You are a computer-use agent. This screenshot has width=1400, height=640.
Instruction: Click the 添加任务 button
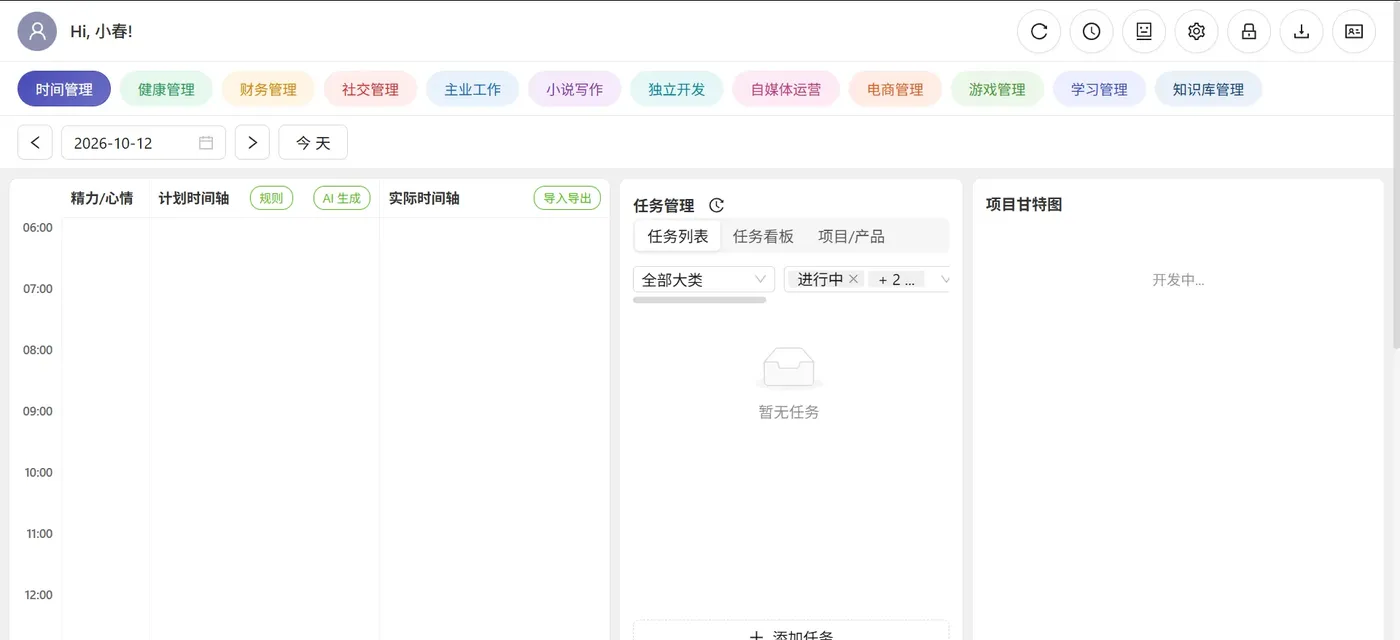click(x=791, y=631)
